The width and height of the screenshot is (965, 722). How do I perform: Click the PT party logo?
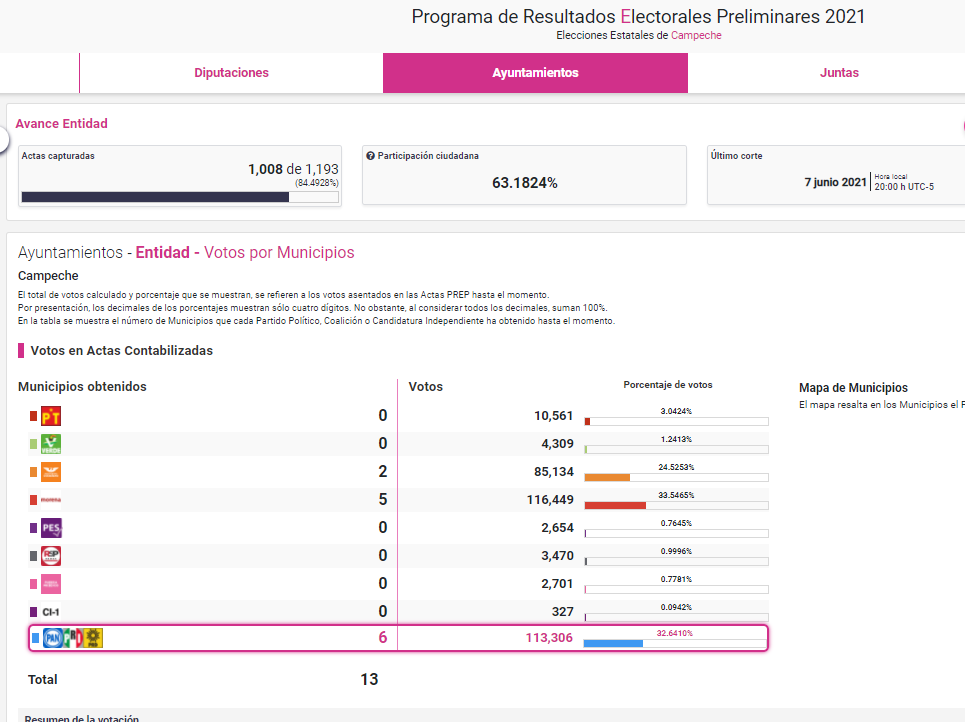(51, 416)
